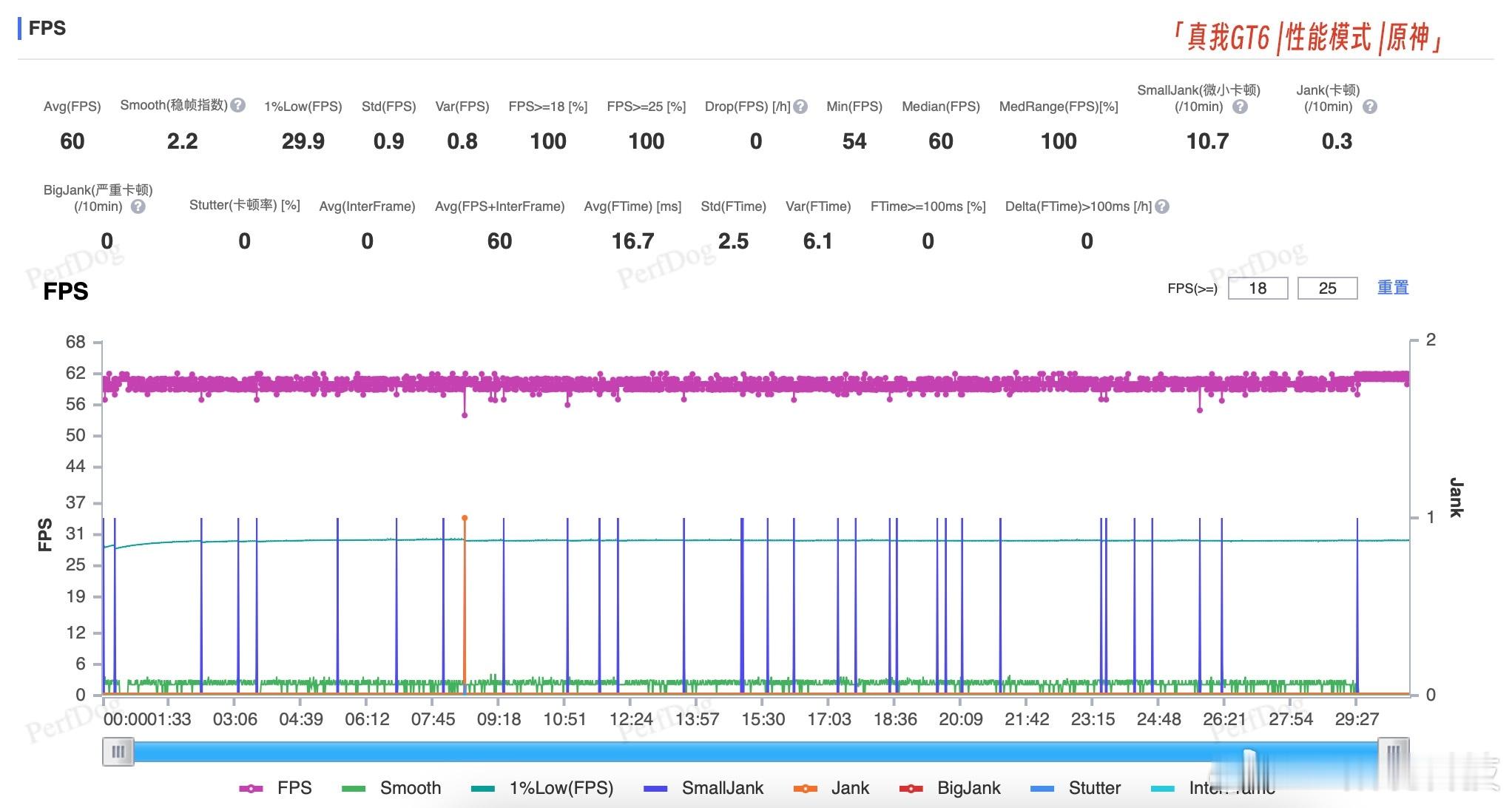Click the 重置 reset link

[1393, 287]
